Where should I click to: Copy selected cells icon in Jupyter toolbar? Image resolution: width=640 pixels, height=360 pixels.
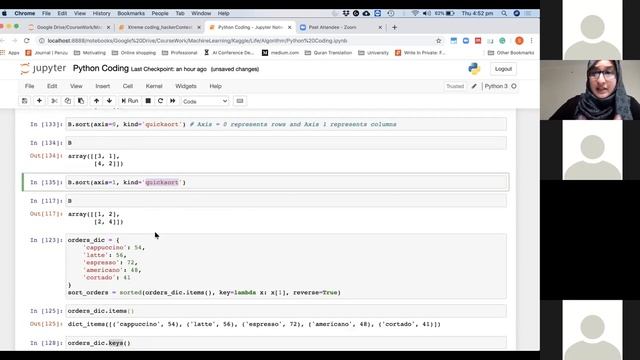[67, 101]
